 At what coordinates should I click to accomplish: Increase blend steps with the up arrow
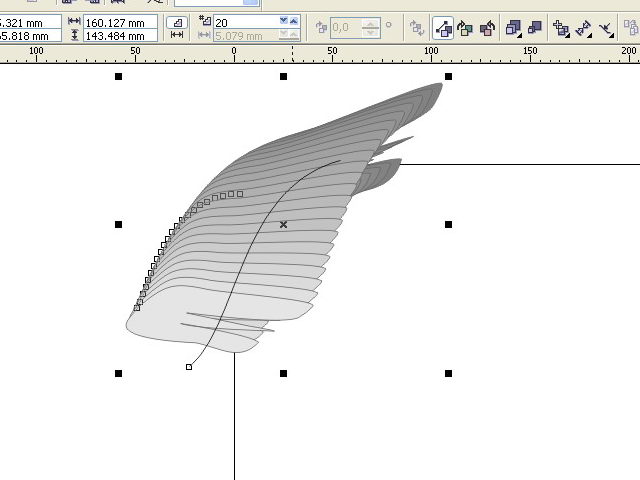tap(294, 18)
